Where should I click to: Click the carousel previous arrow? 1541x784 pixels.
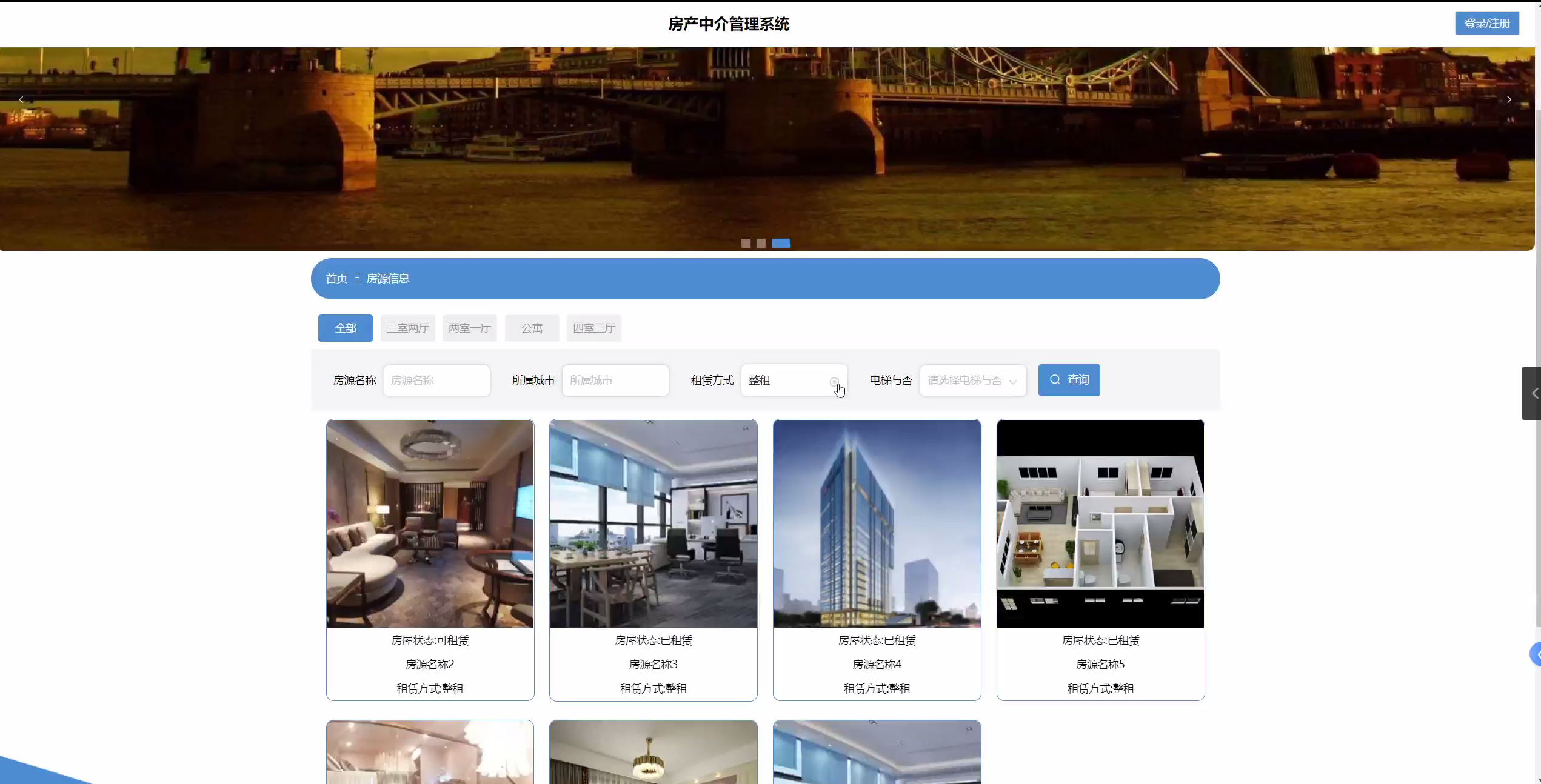(x=21, y=99)
